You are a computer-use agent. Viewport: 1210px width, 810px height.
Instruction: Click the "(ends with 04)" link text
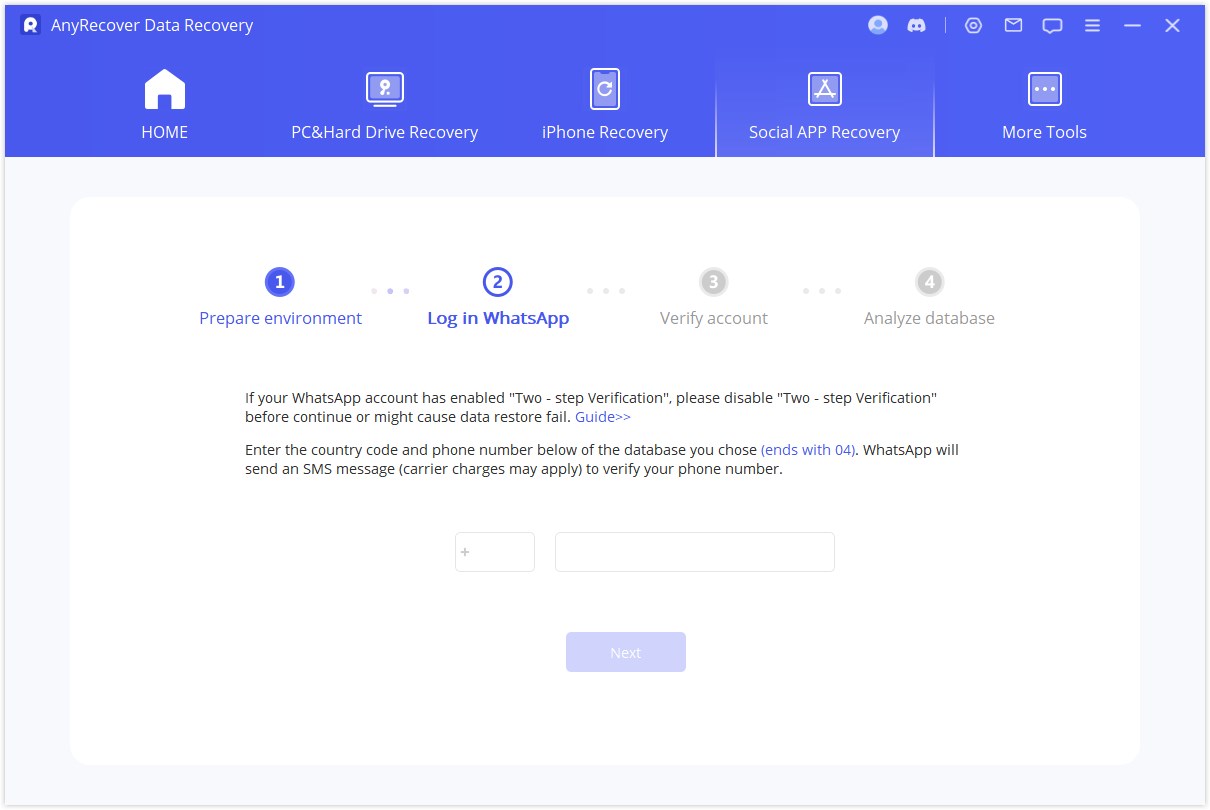point(808,450)
